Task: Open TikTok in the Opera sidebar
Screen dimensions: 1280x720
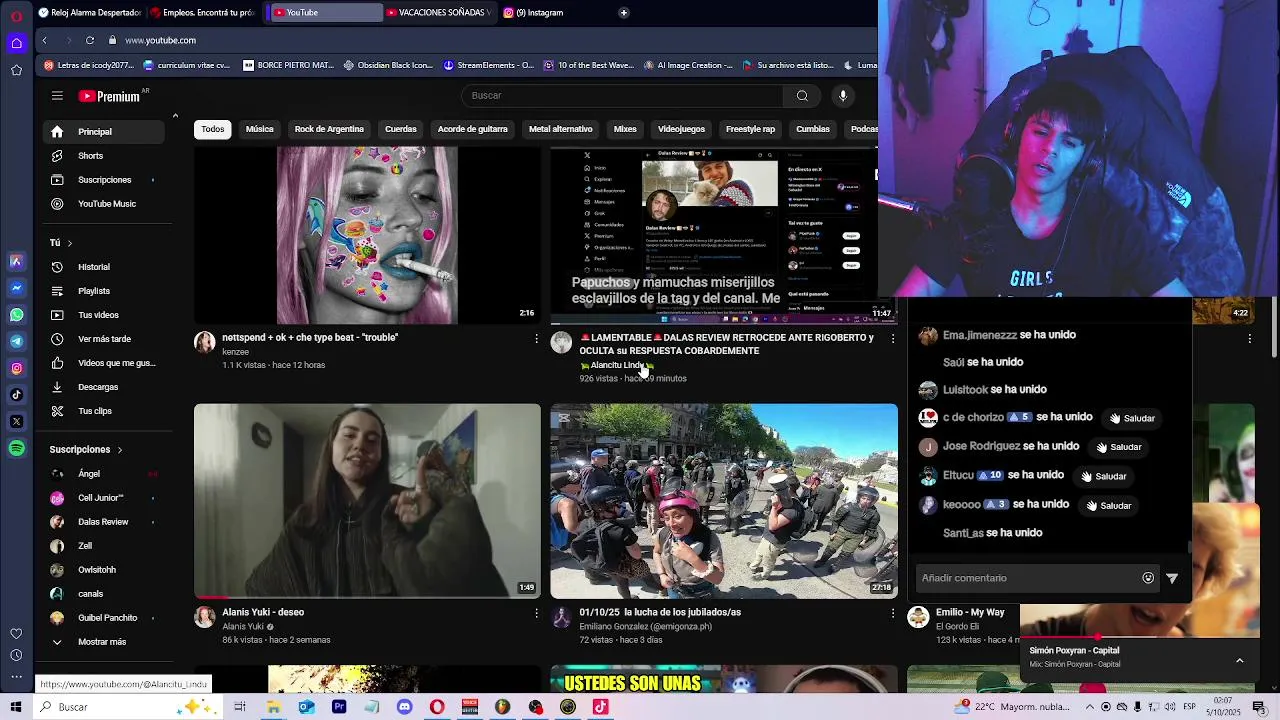Action: (16, 395)
